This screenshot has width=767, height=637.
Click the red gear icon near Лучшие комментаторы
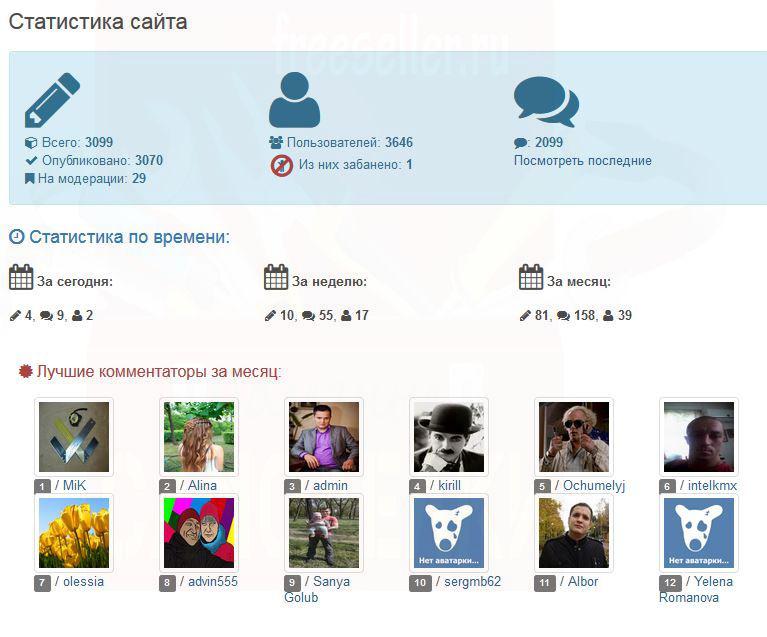[25, 371]
